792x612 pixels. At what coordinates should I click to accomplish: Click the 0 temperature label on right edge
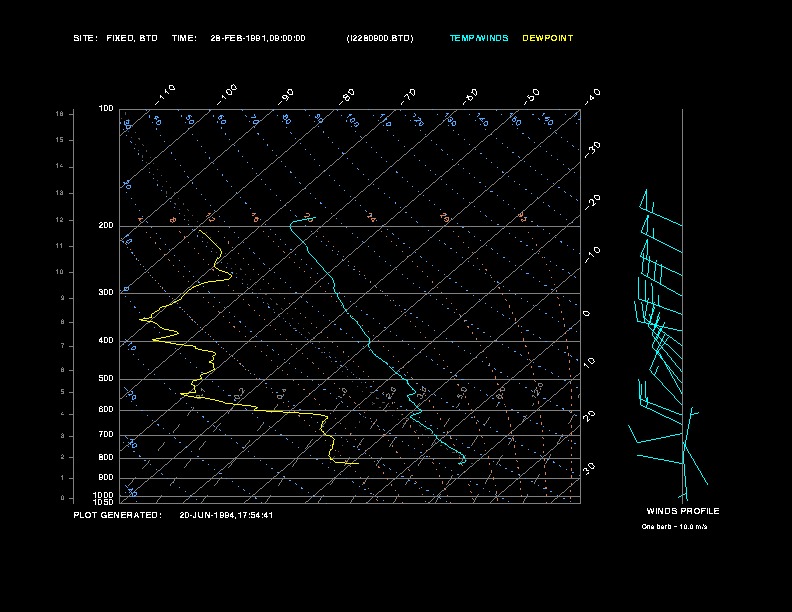(586, 314)
